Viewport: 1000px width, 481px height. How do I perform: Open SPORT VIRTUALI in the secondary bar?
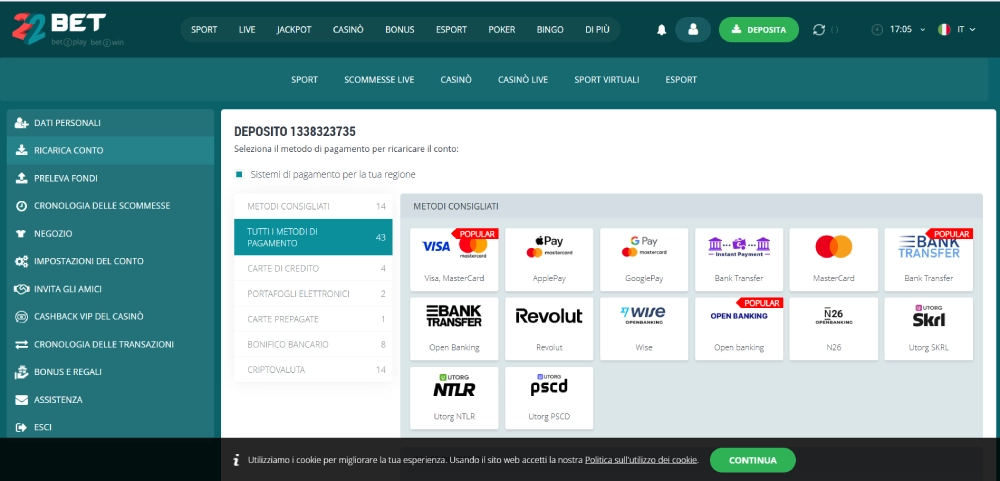pyautogui.click(x=607, y=80)
